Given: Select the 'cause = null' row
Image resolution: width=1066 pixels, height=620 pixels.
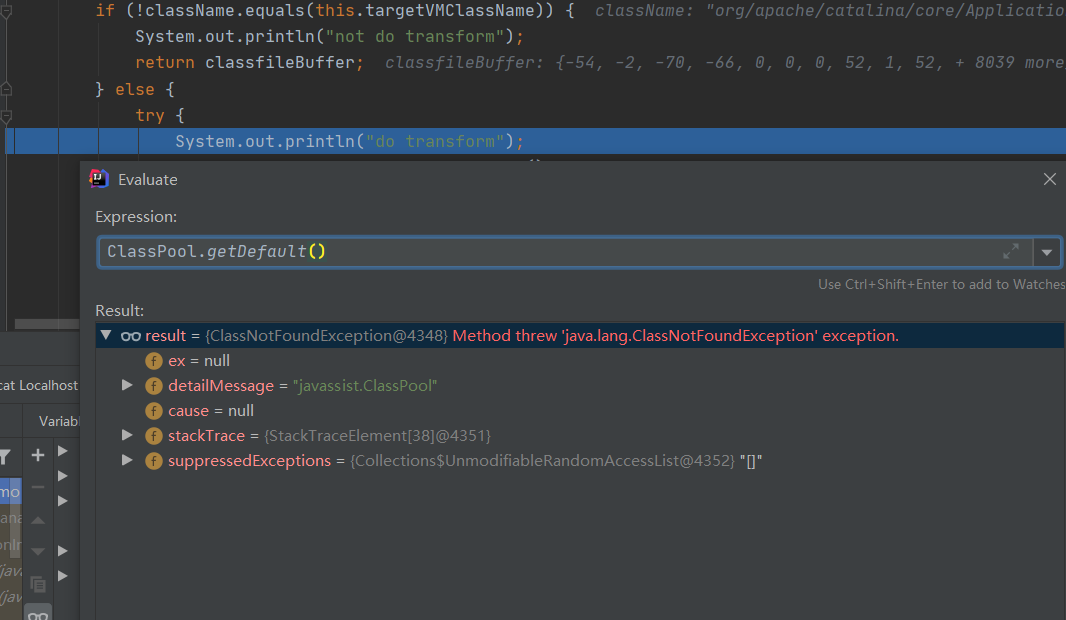Looking at the screenshot, I should tap(580, 411).
